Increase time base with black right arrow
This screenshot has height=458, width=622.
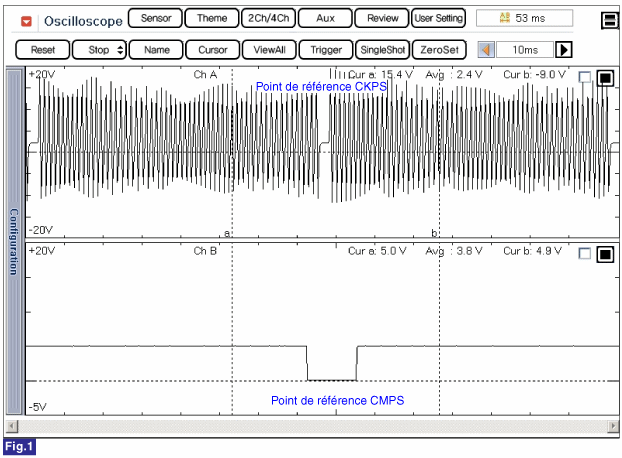coord(564,49)
